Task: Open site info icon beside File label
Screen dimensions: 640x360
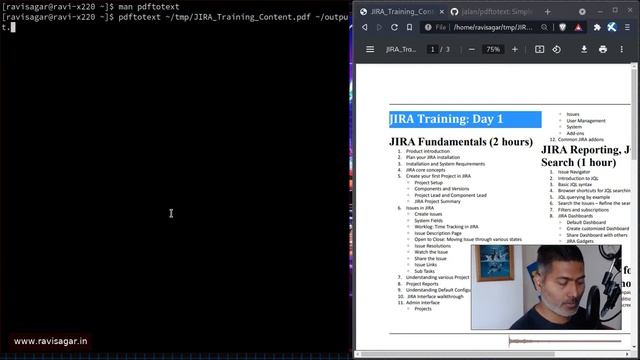Action: (x=428, y=27)
